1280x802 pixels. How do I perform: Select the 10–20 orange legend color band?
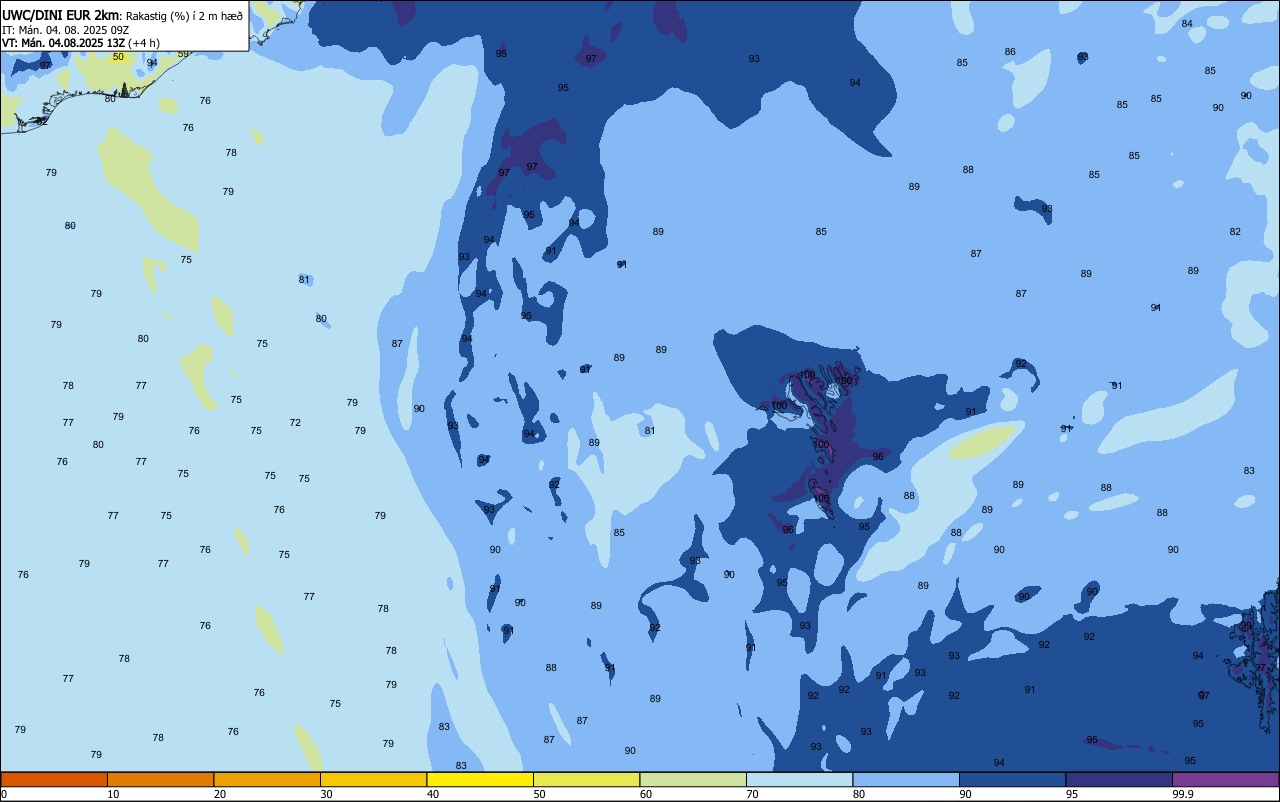point(160,779)
